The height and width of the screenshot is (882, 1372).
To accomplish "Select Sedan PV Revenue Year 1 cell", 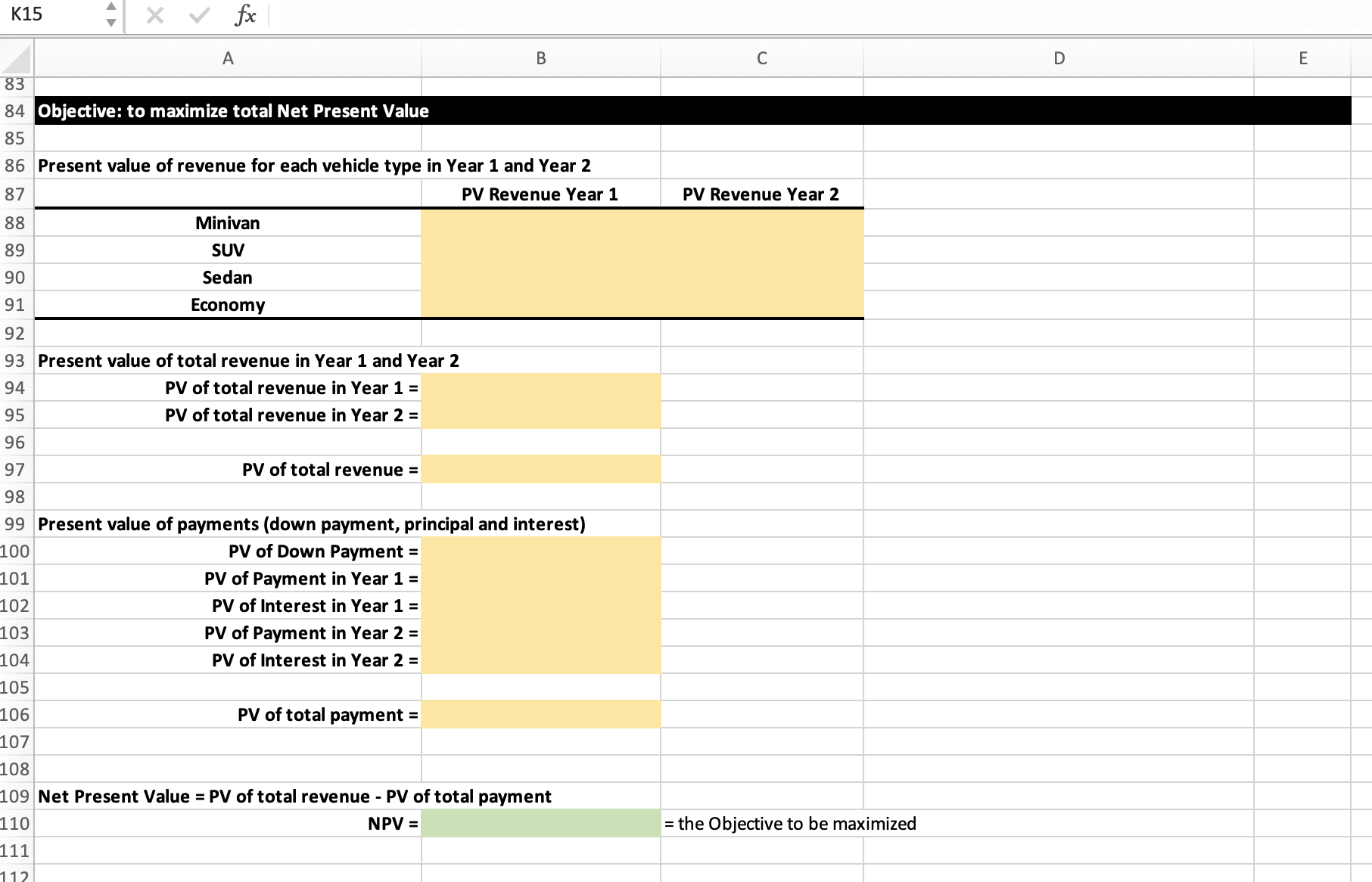I will coord(541,278).
